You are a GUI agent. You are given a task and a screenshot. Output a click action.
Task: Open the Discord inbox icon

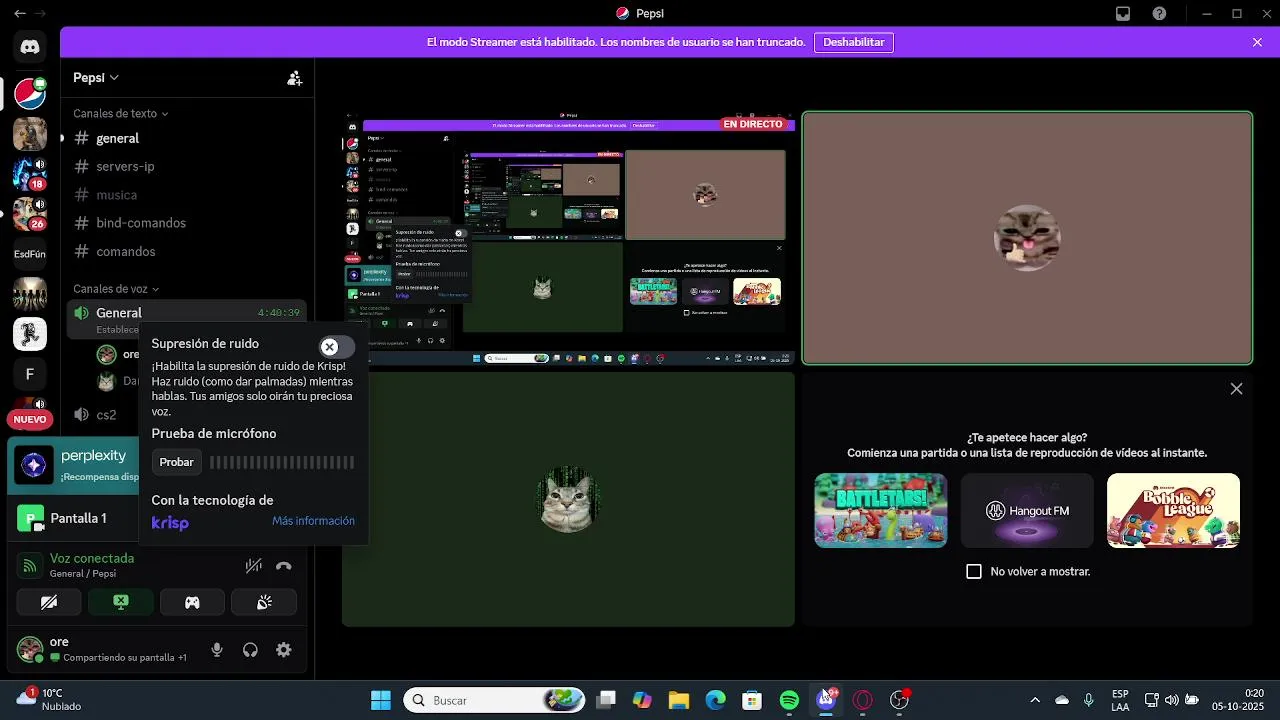[1123, 14]
